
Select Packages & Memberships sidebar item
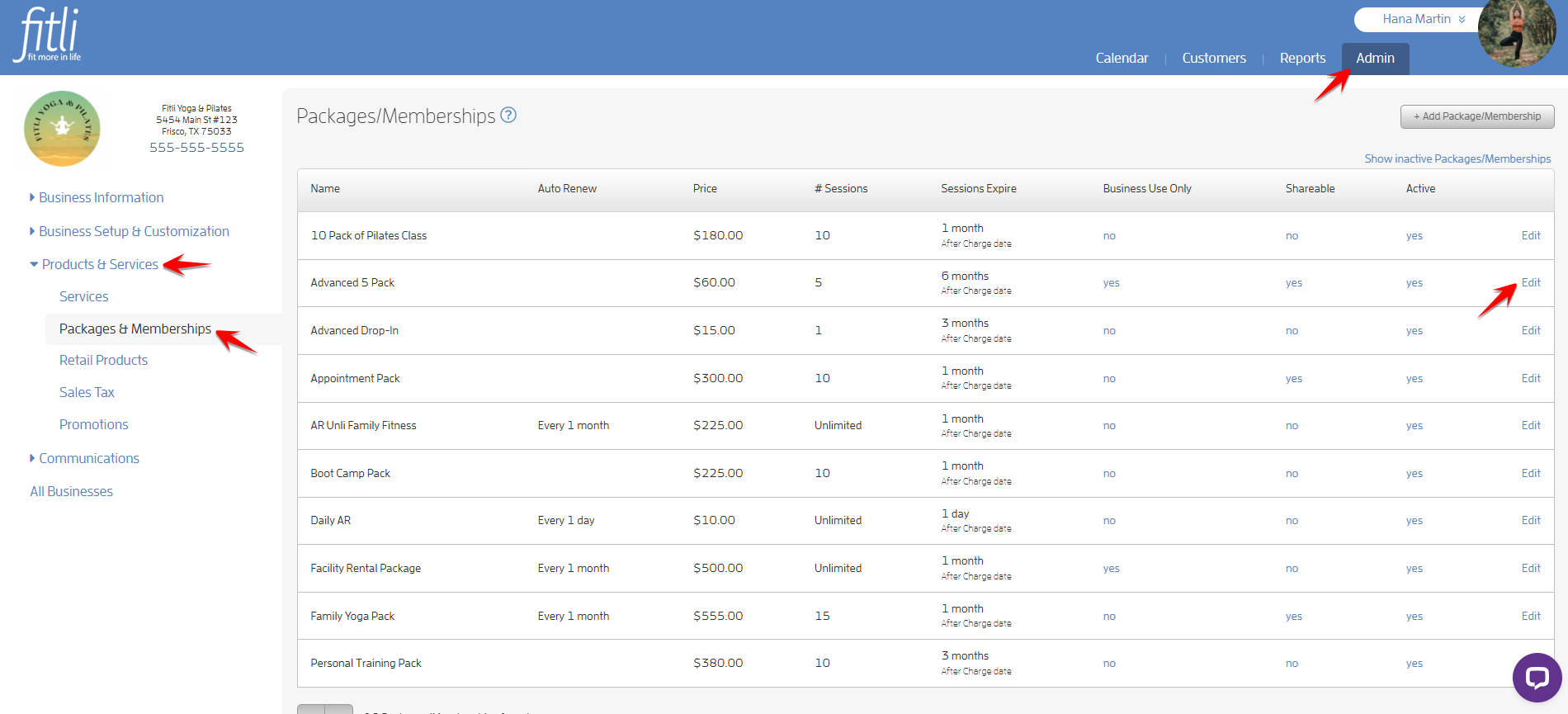[x=135, y=329]
